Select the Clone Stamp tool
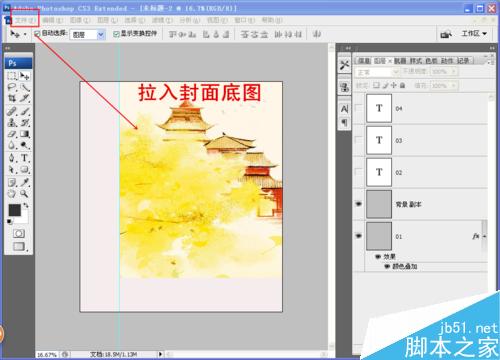 tap(12, 123)
